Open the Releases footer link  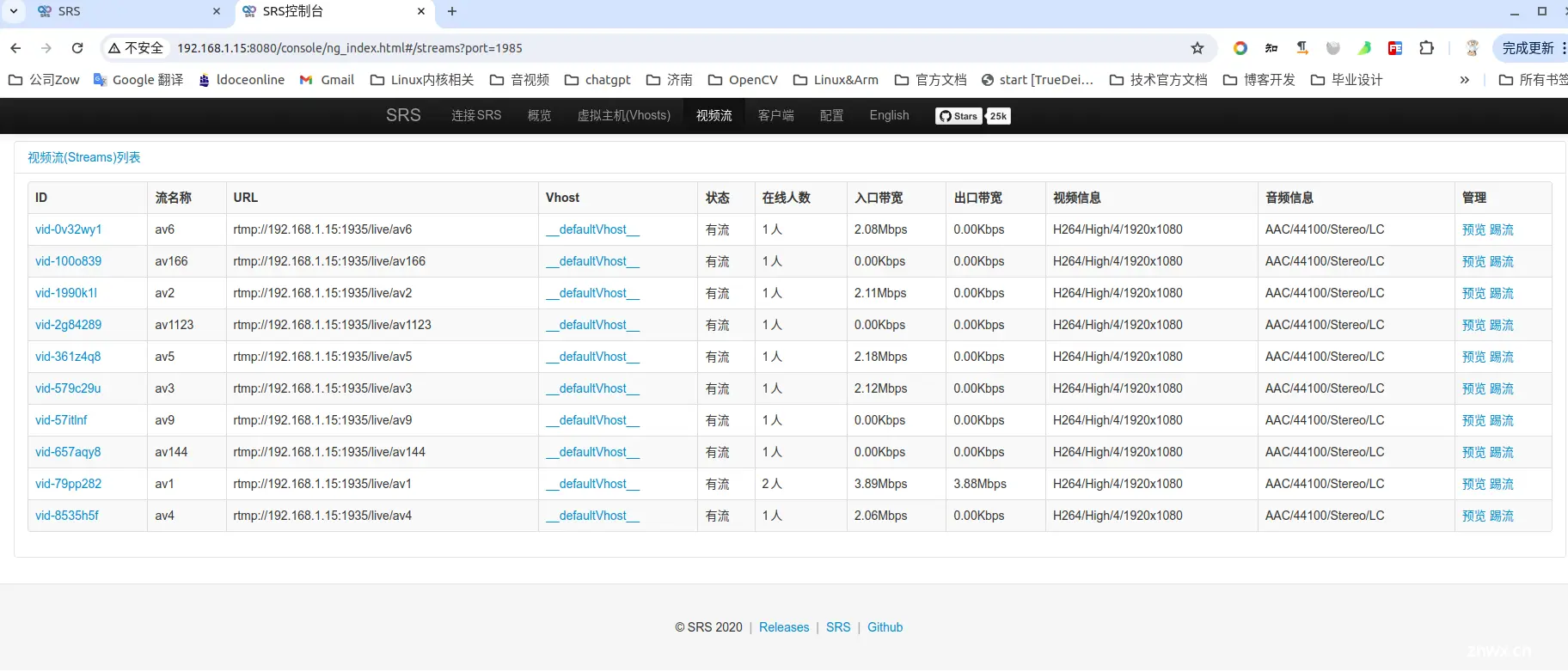tap(784, 627)
